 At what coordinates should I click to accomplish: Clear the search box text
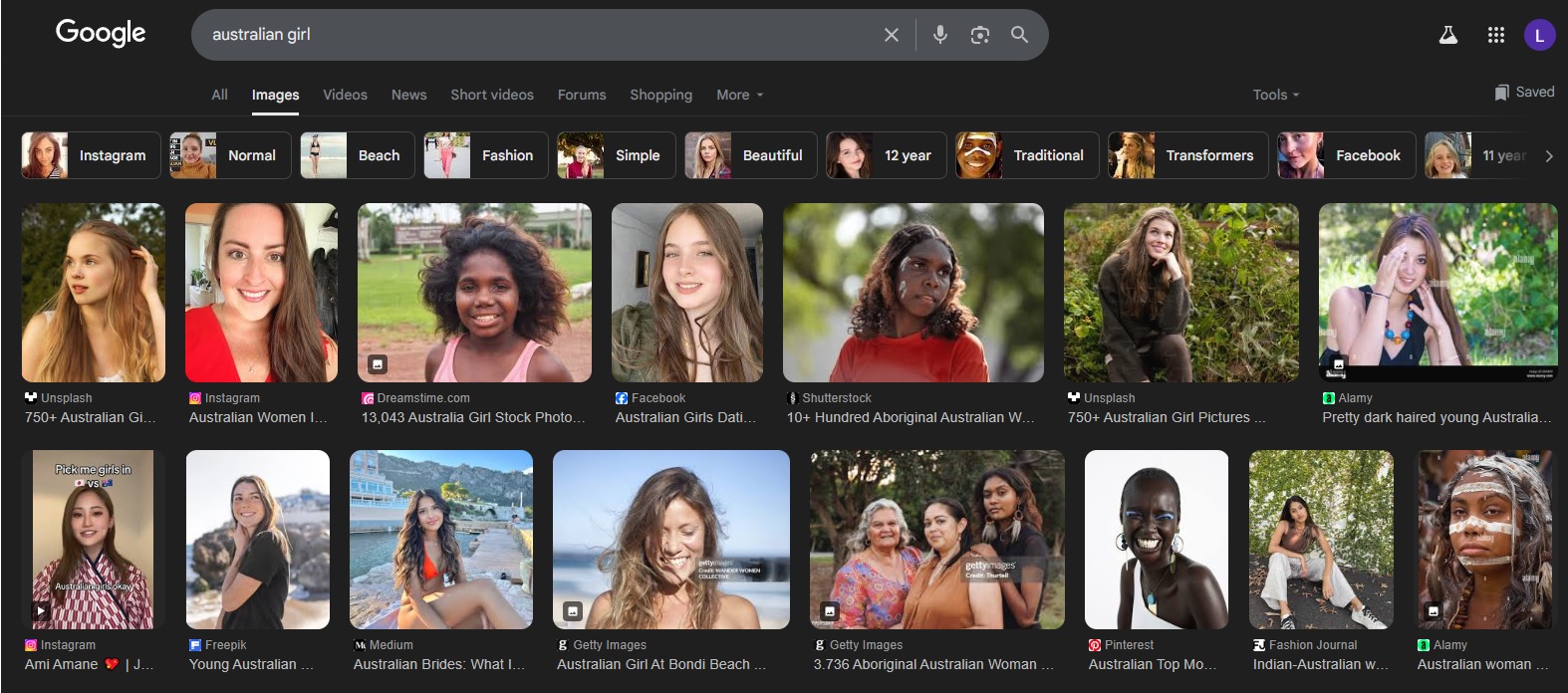892,35
